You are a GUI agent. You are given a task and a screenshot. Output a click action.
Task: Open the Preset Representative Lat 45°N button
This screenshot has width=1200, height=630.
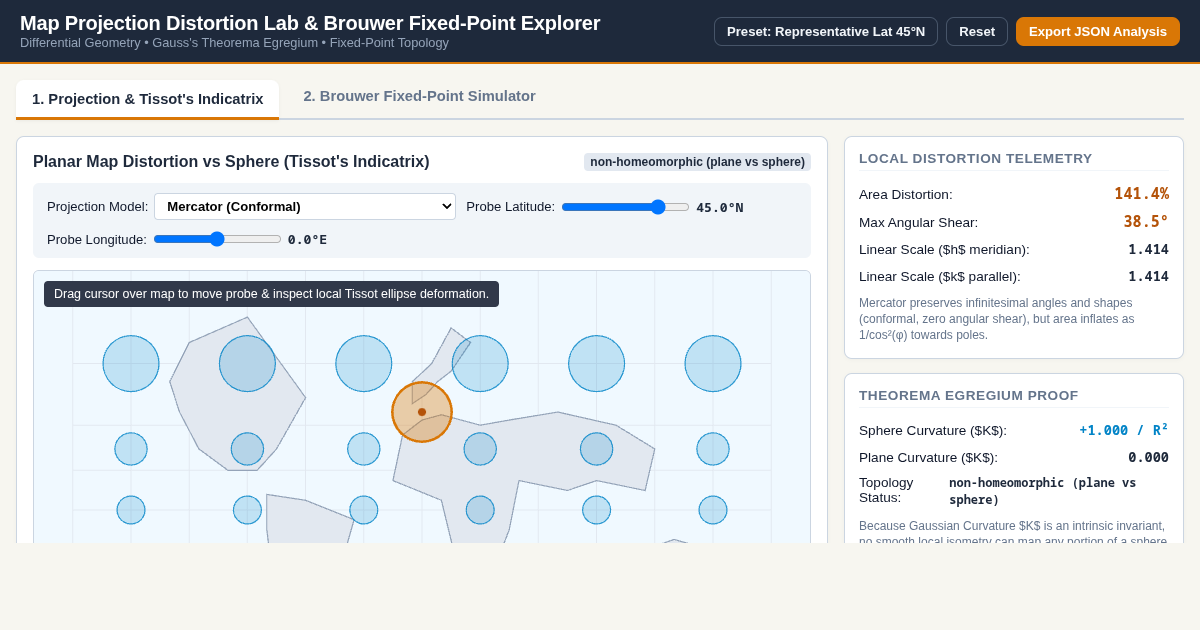826,31
